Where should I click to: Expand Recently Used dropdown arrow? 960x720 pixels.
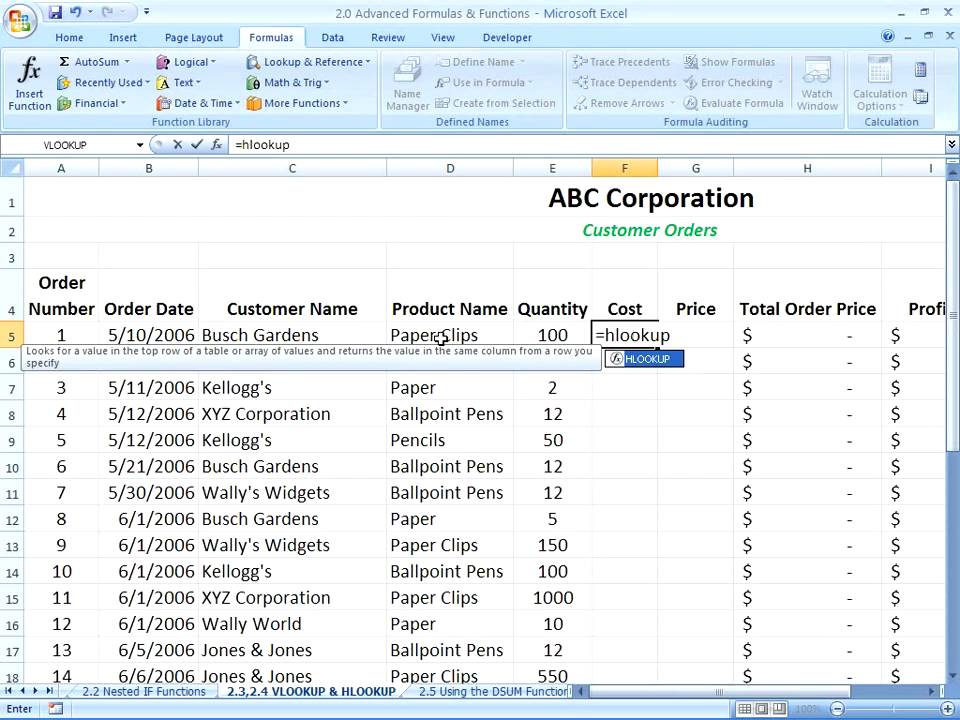(147, 83)
